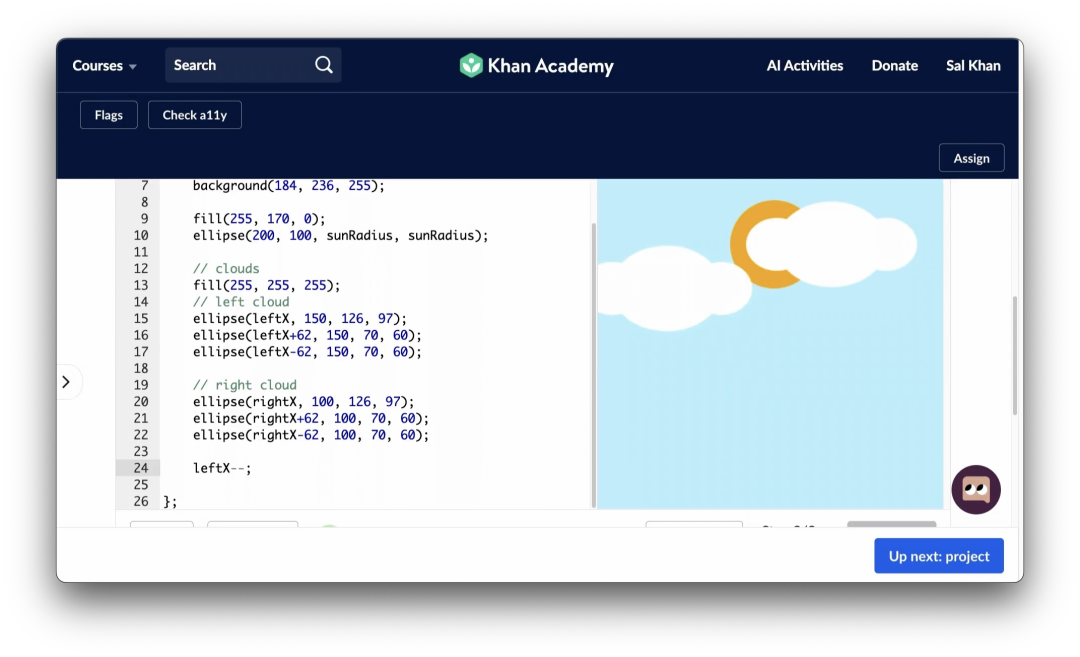Continue with Up next: project
Viewport: 1080px width, 657px height.
tap(939, 556)
